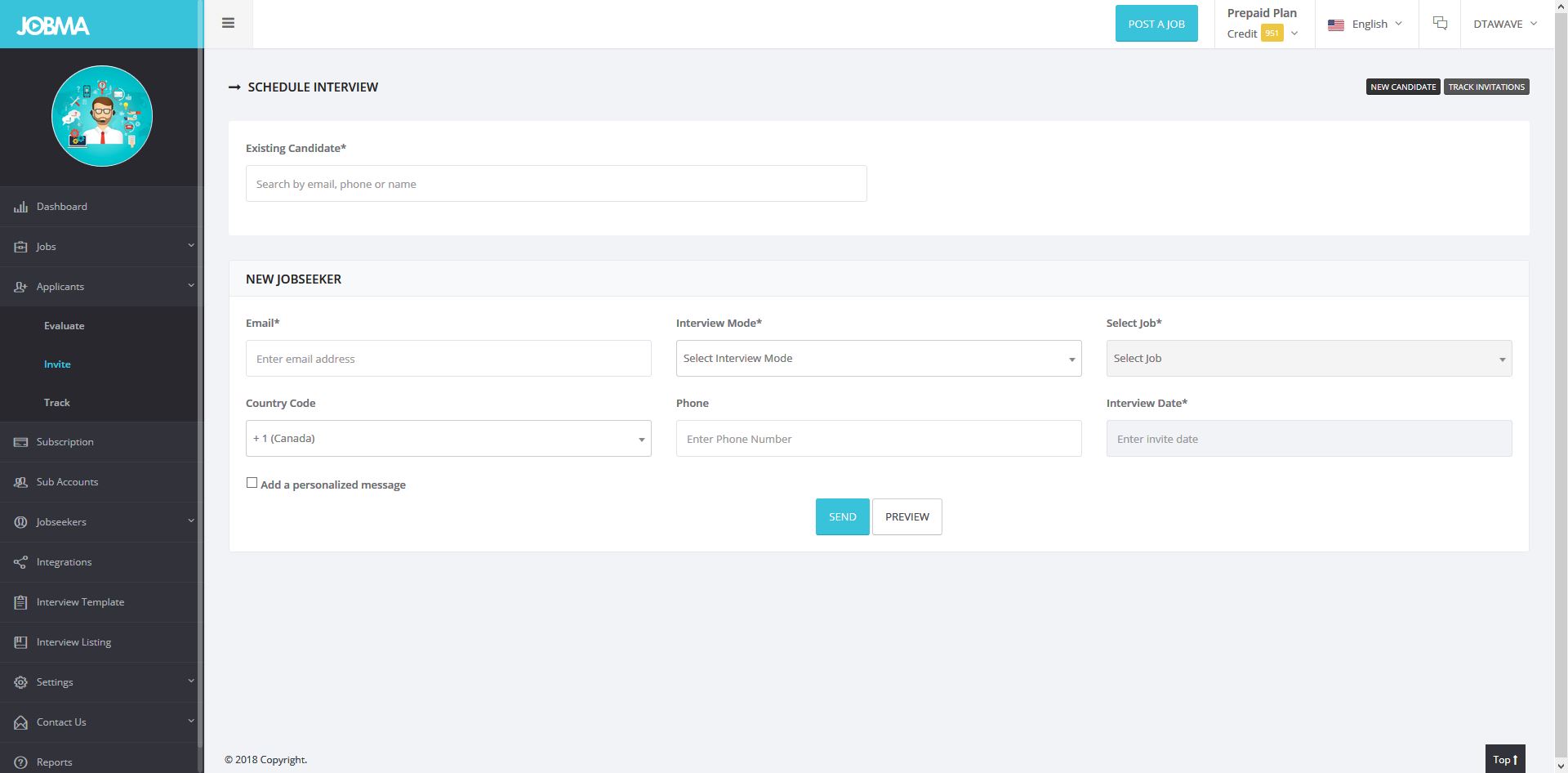Screen dimensions: 1568x773
Task: Click the Interview Listing icon
Action: (x=20, y=642)
